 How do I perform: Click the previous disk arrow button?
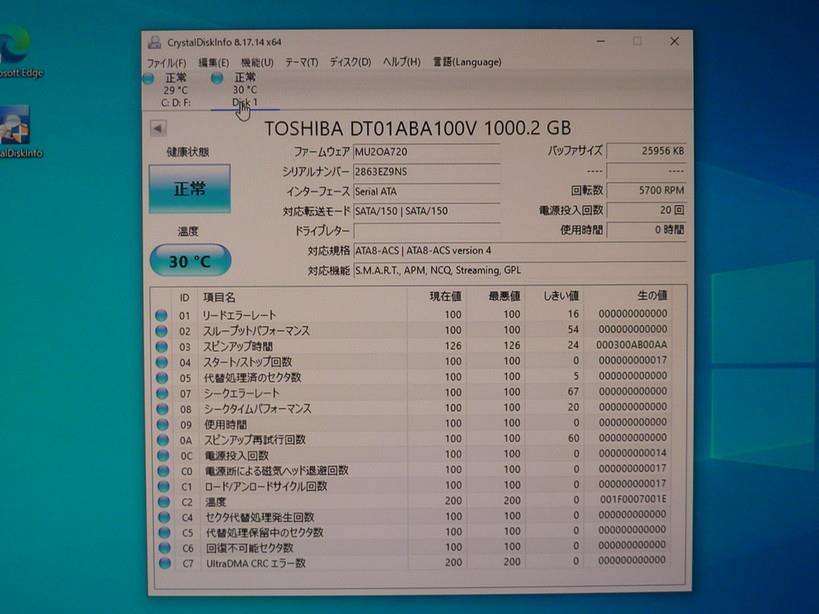pos(158,128)
